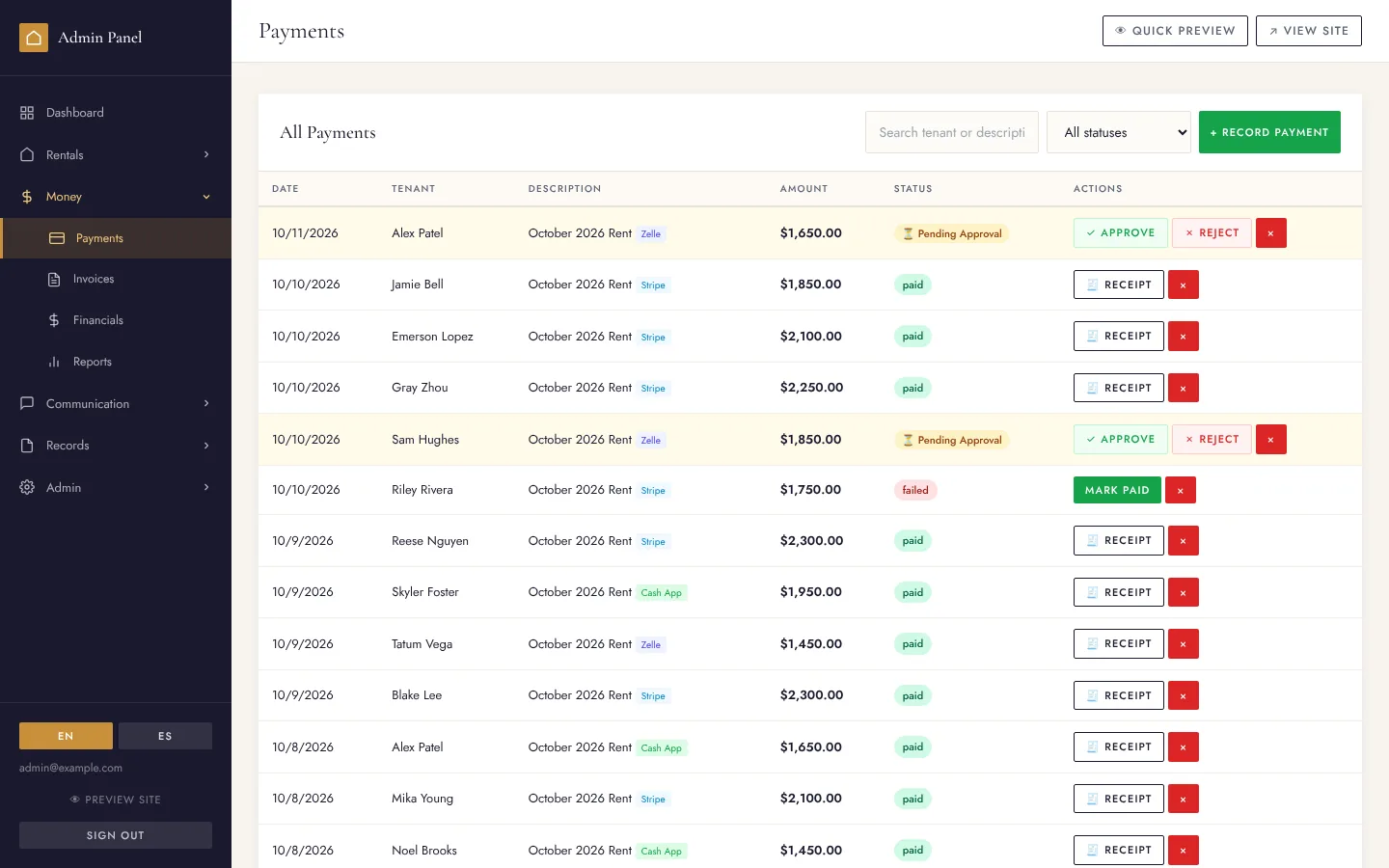Sign out of the admin panel
This screenshot has width=1389, height=868.
[x=116, y=835]
